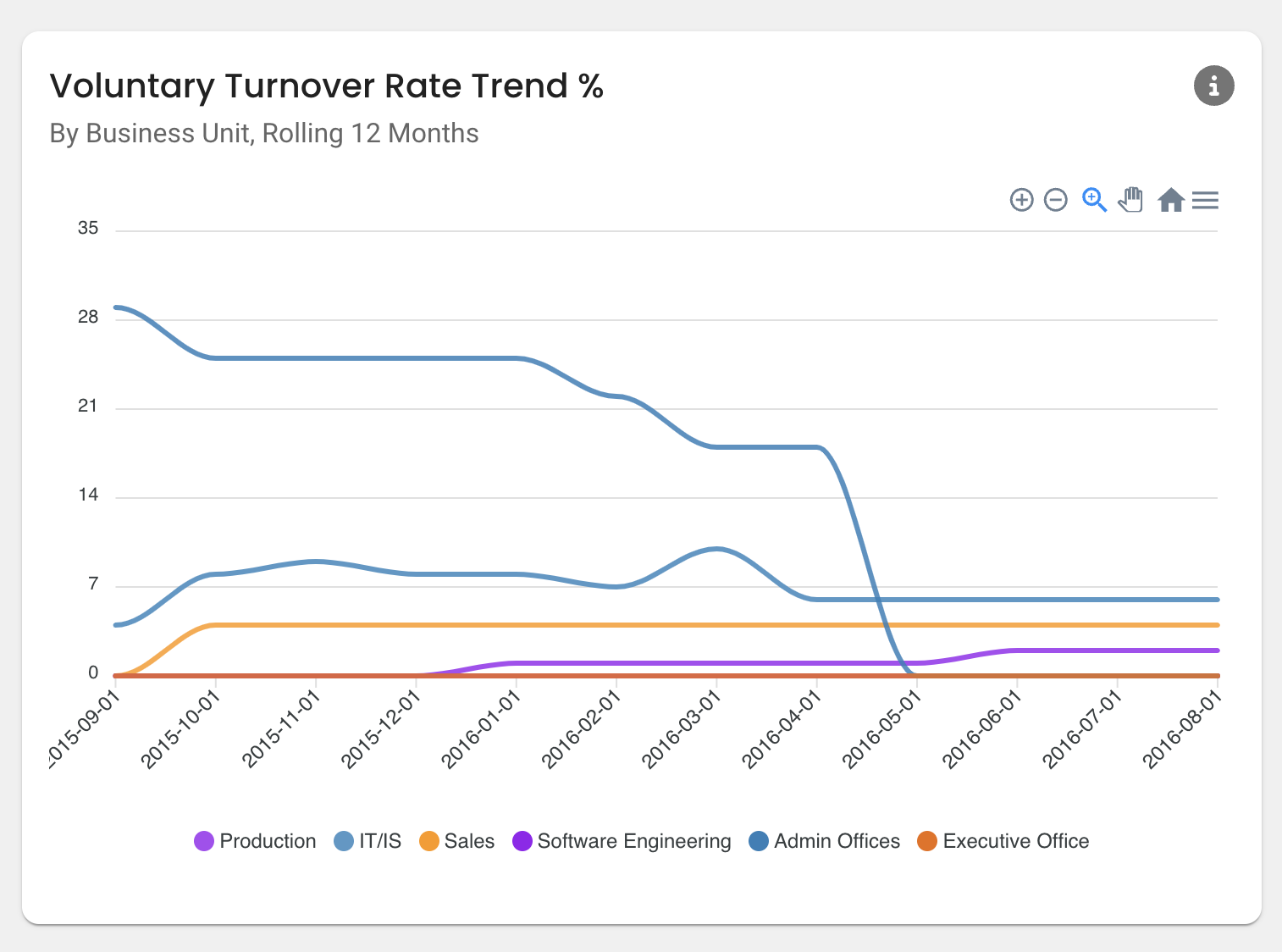This screenshot has height=952, width=1282.
Task: Toggle Admin Offices legend entry
Action: click(x=825, y=841)
